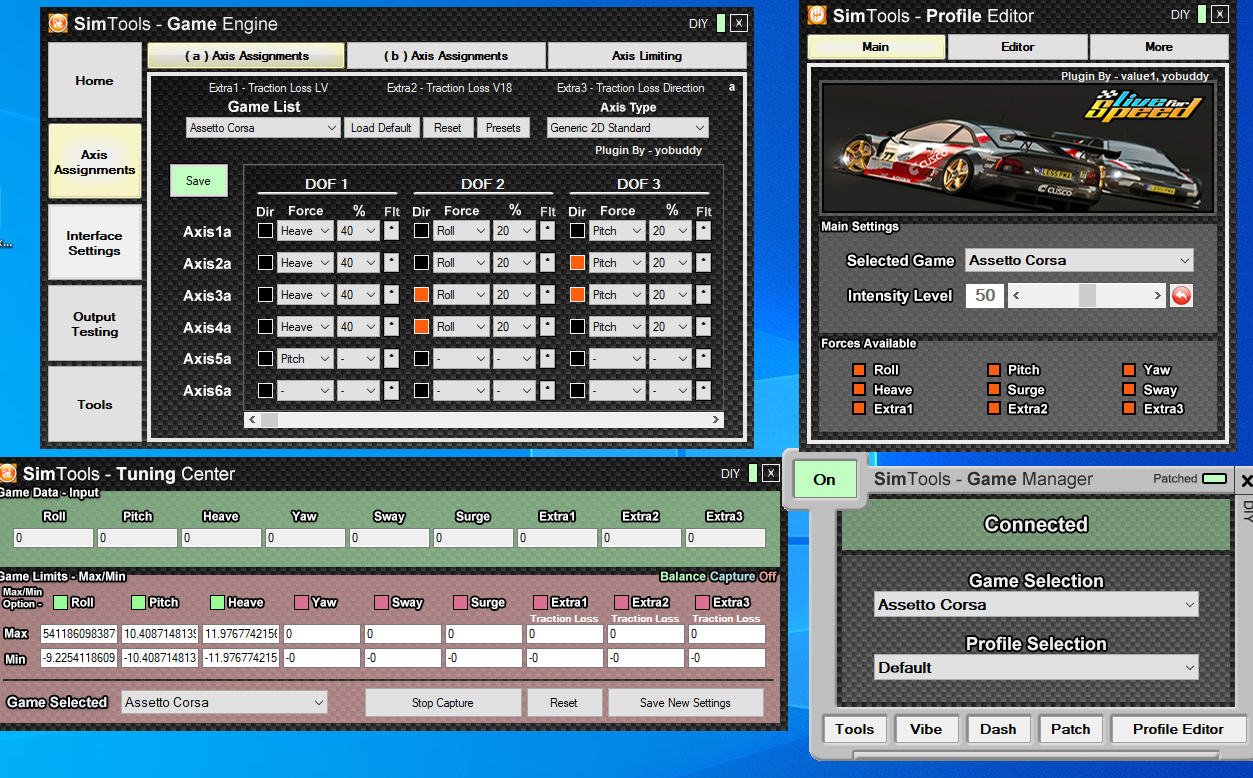Toggle Pitch Max/Min option in Tuning Center
Screen dimensions: 1253x778
pos(138,603)
